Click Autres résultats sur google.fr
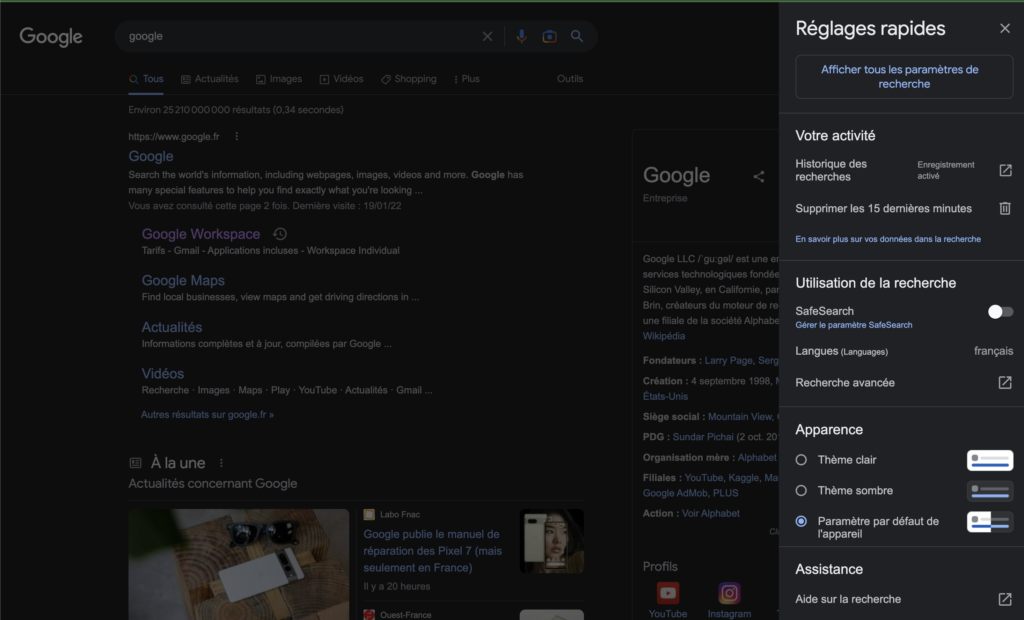The width and height of the screenshot is (1024, 620). coord(207,415)
